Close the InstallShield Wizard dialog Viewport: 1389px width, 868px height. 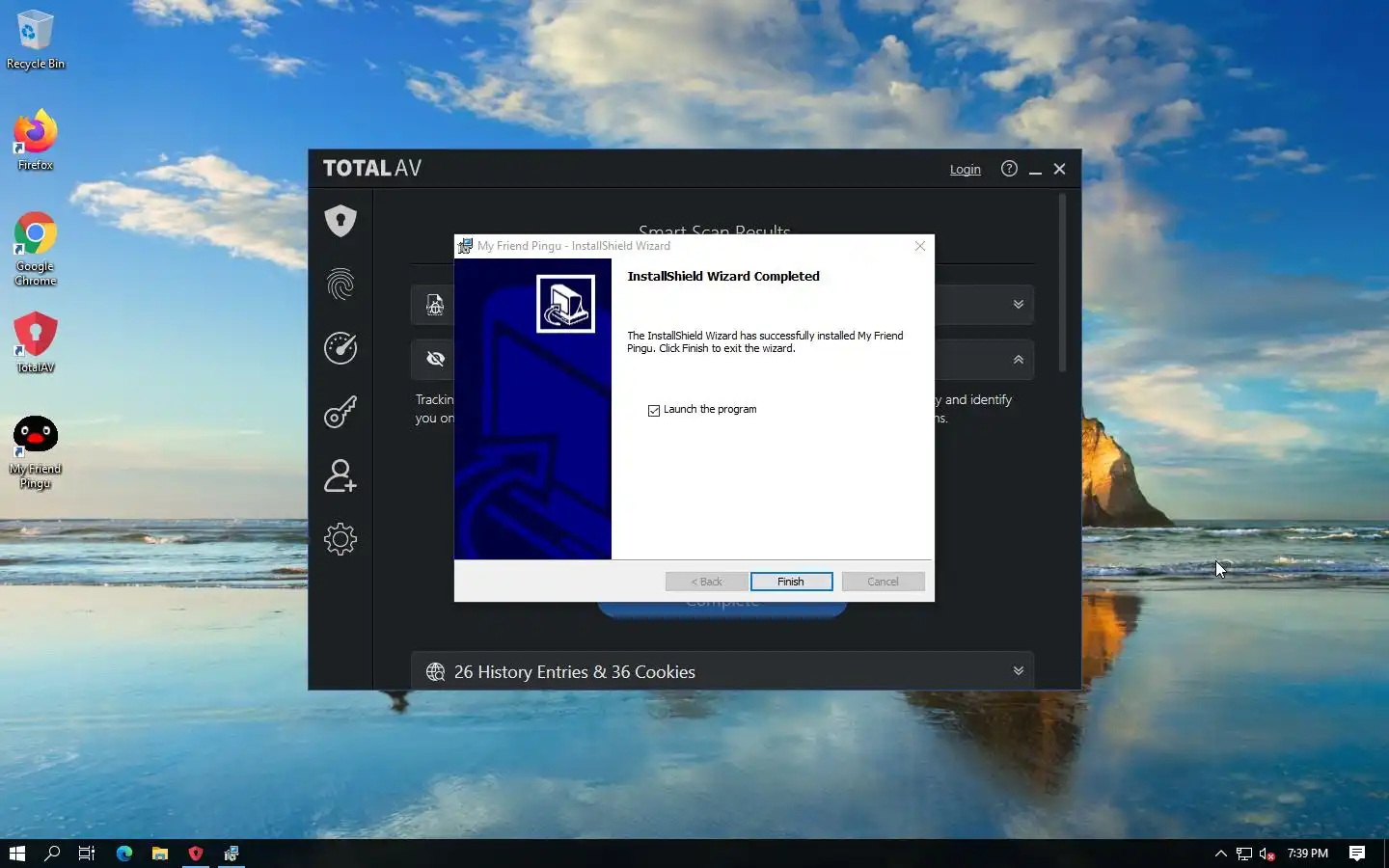(x=920, y=246)
